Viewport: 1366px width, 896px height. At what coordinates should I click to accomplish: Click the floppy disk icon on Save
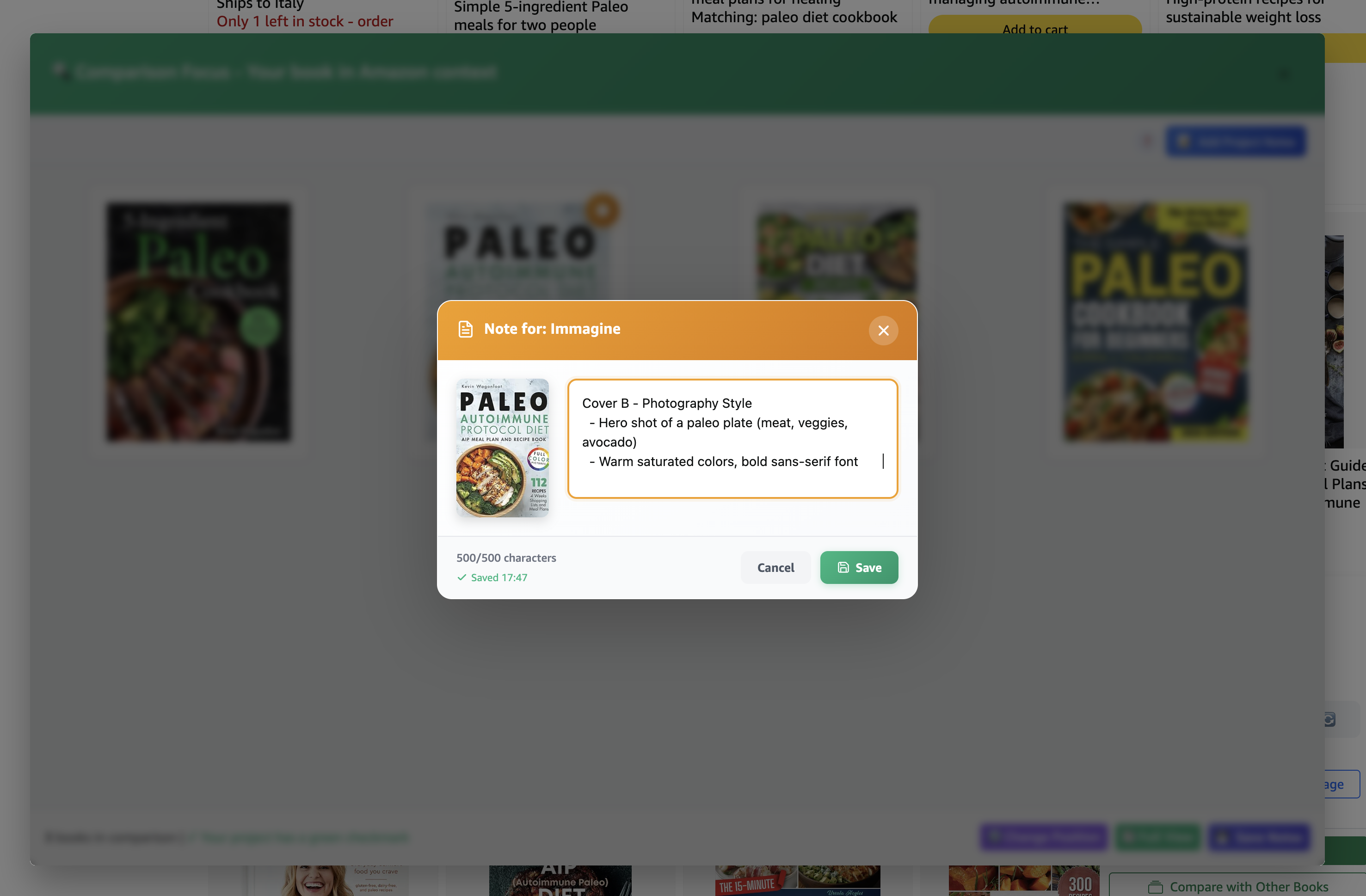[x=843, y=567]
